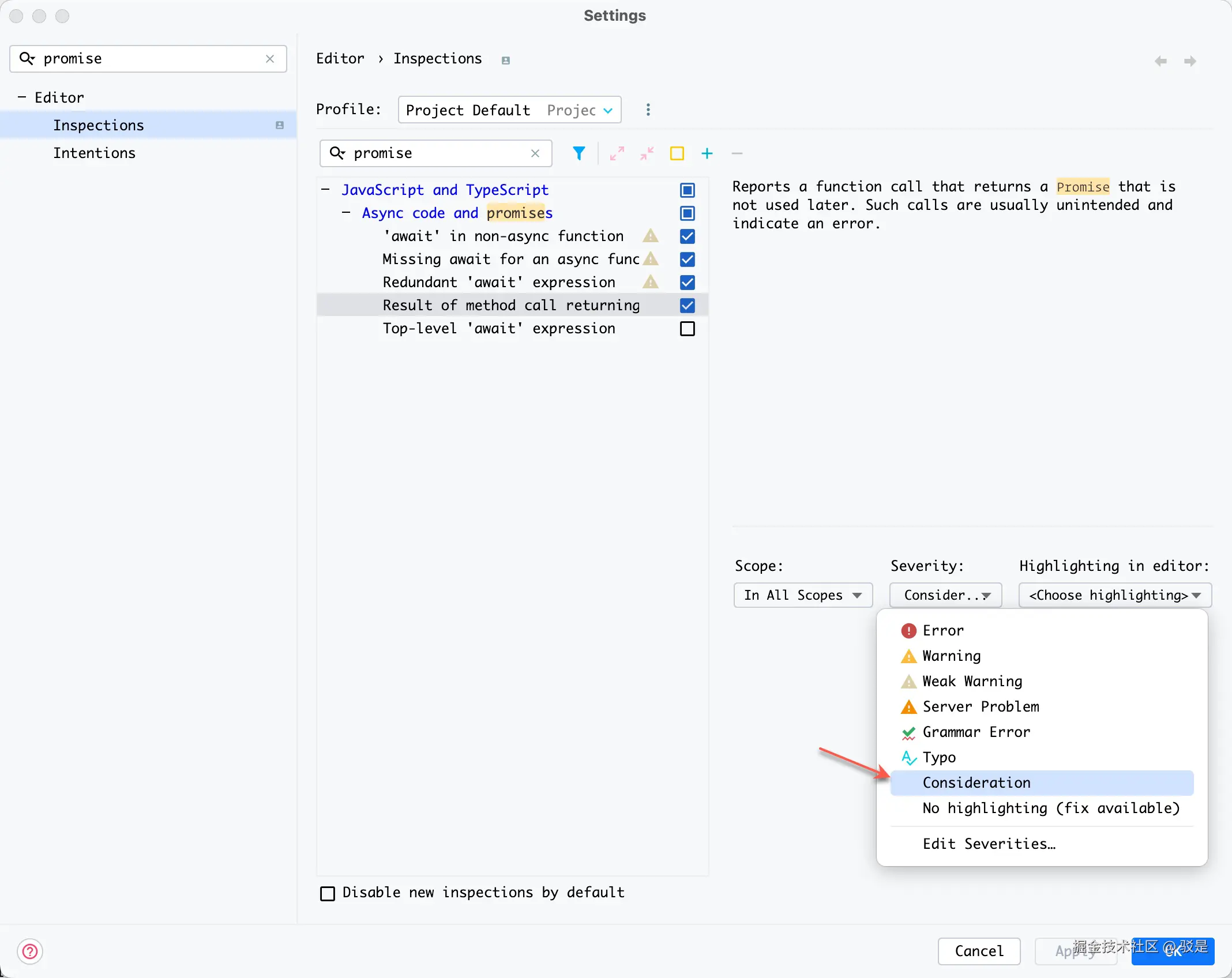Click the help question mark icon
This screenshot has height=978, width=1232.
pyautogui.click(x=30, y=951)
